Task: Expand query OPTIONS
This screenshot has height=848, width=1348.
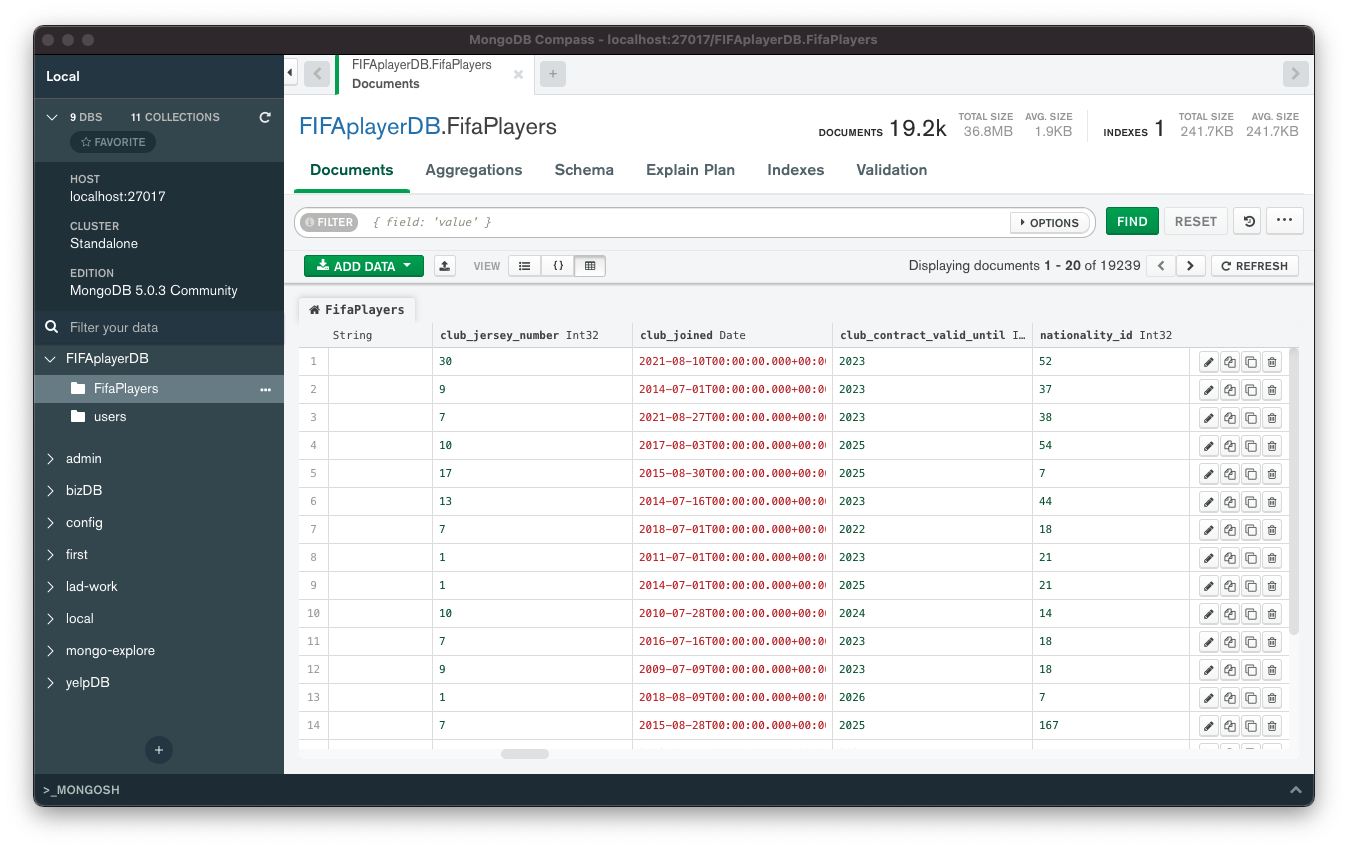Action: tap(1050, 222)
